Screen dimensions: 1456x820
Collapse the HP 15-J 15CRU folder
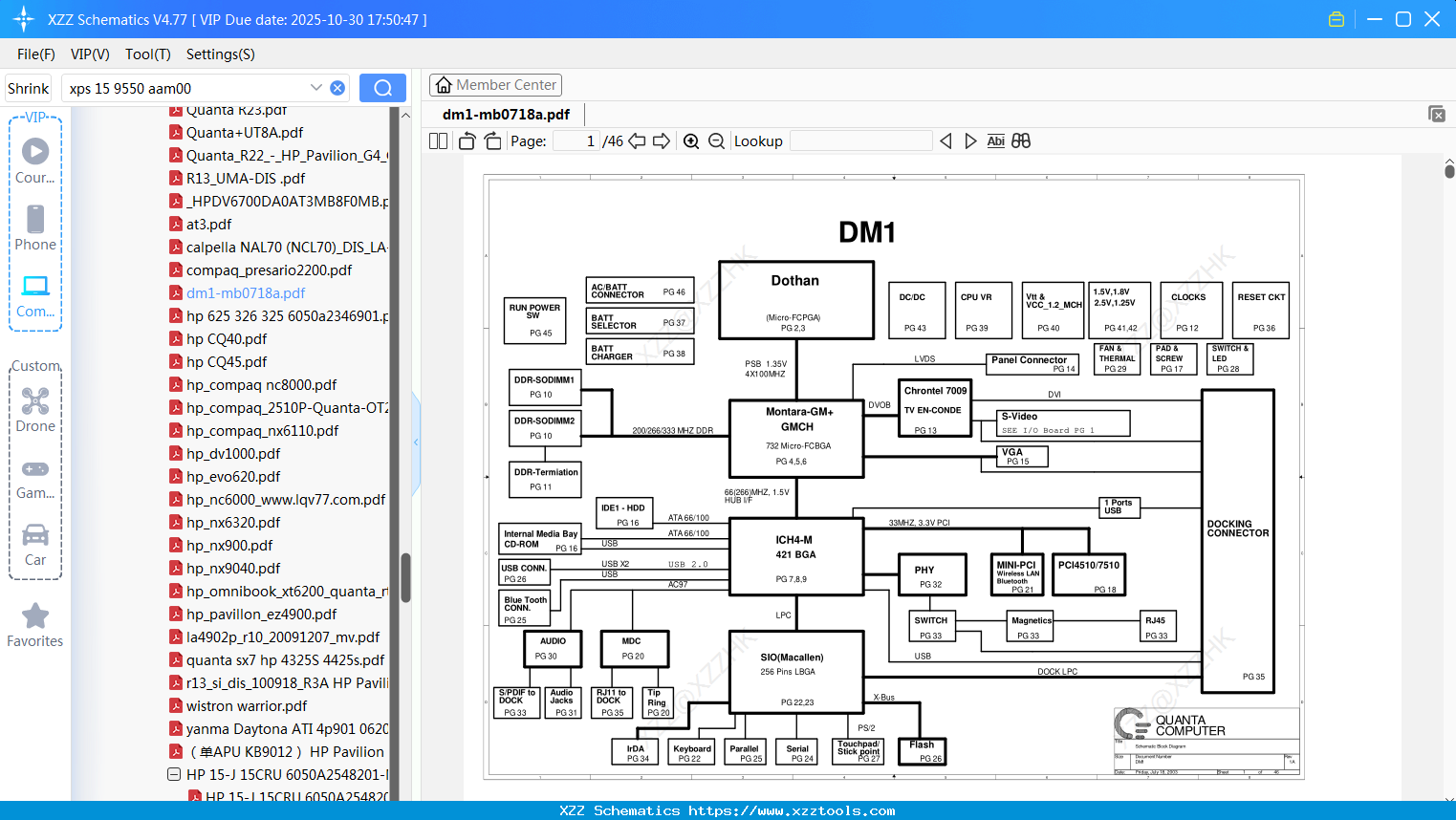174,774
